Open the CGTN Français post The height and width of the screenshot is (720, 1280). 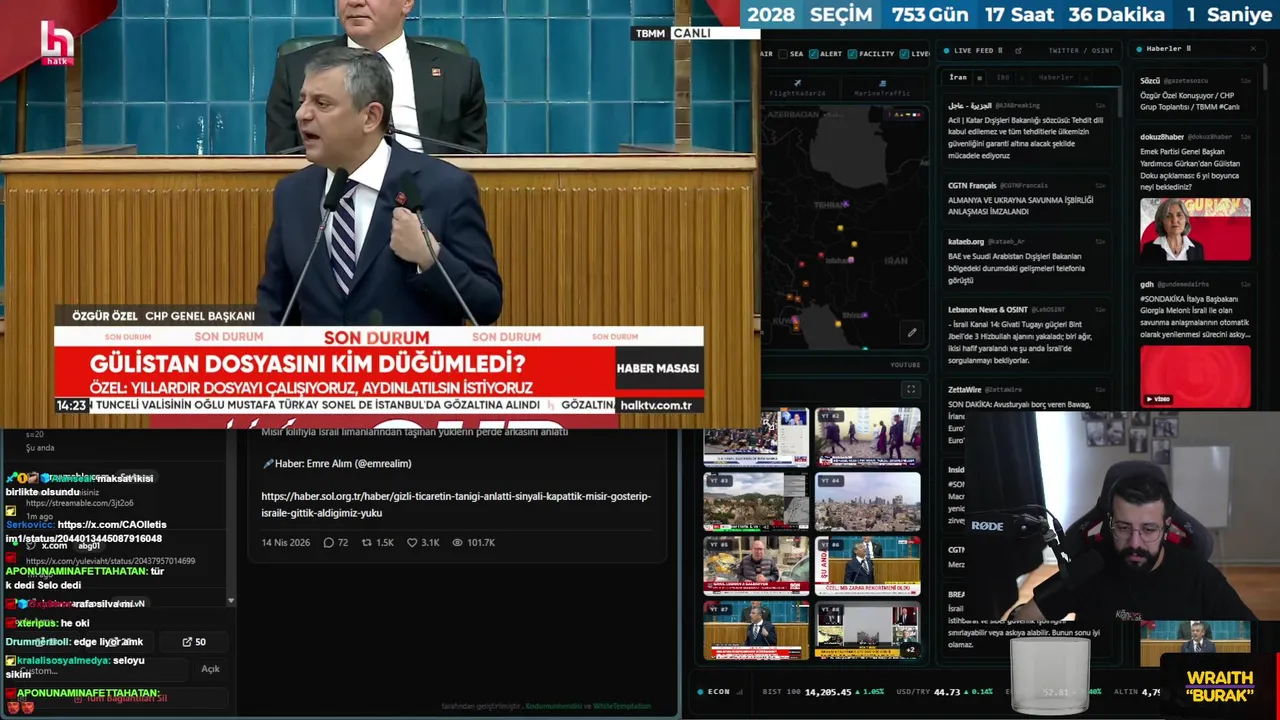1027,198
